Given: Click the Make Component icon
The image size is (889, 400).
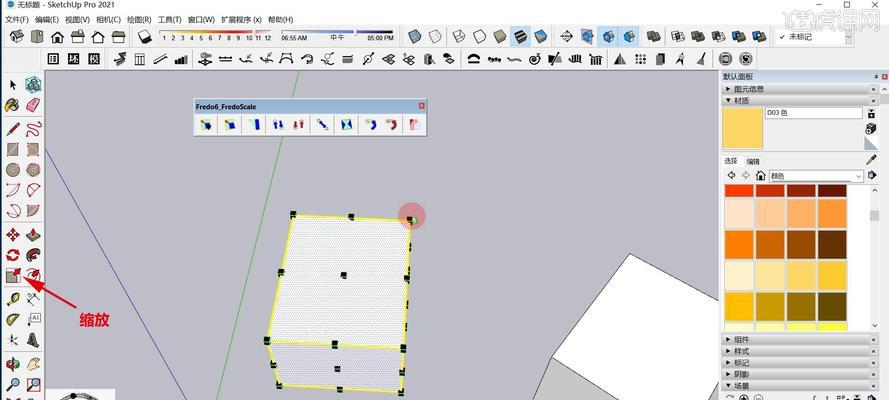Looking at the screenshot, I should 33,85.
